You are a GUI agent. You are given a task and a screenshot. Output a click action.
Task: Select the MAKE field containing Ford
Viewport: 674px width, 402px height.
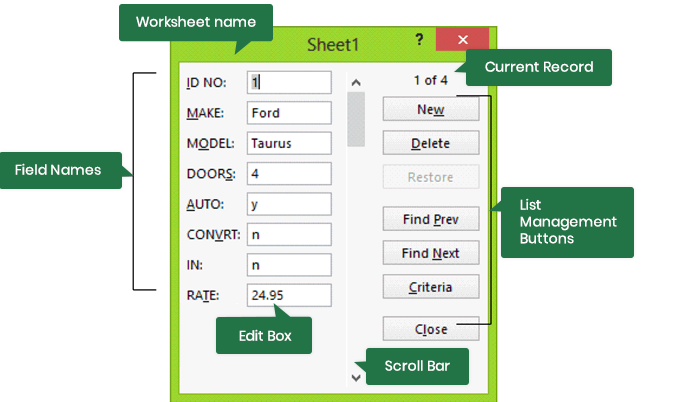coord(288,112)
